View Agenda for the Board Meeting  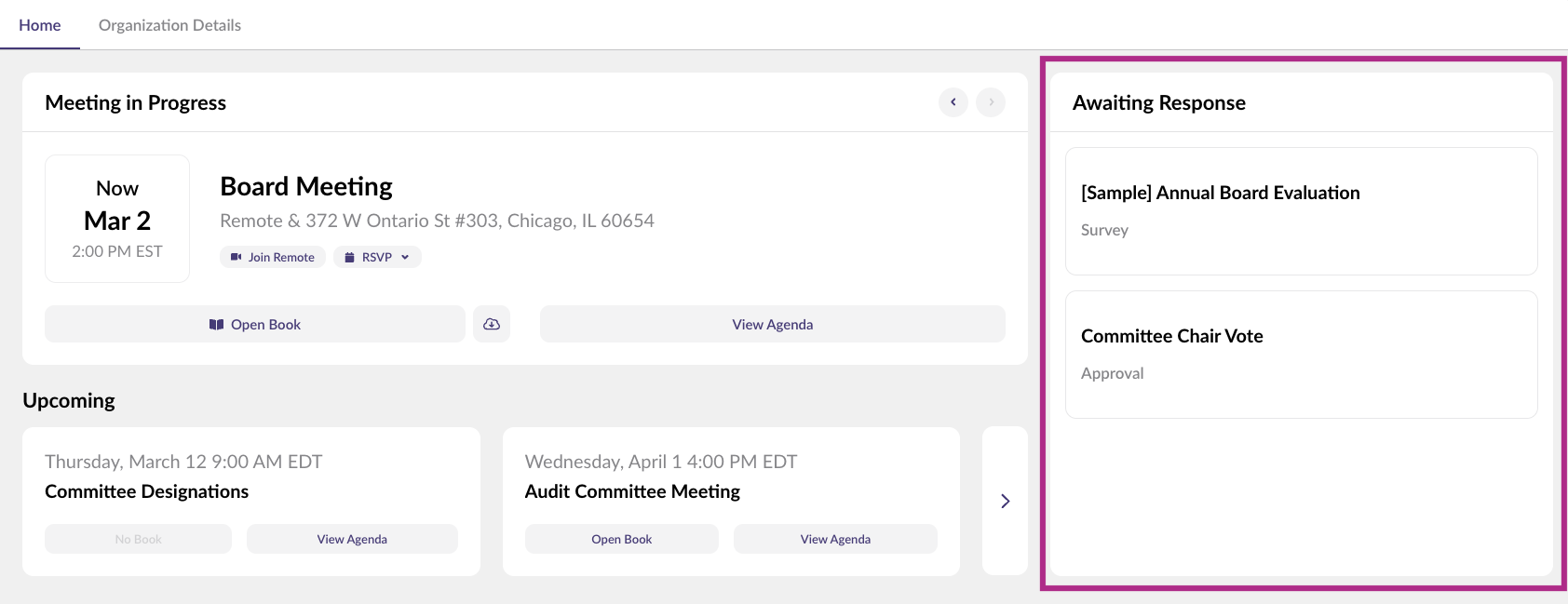772,324
